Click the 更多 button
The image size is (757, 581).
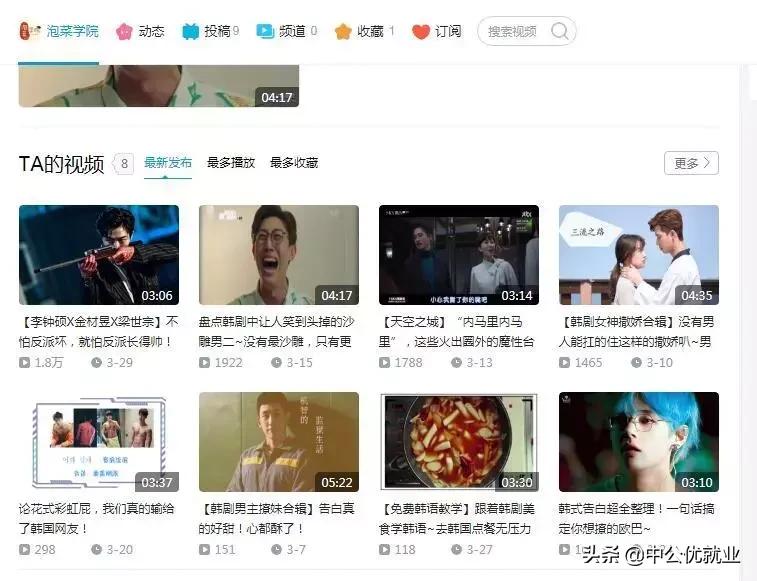coord(691,163)
